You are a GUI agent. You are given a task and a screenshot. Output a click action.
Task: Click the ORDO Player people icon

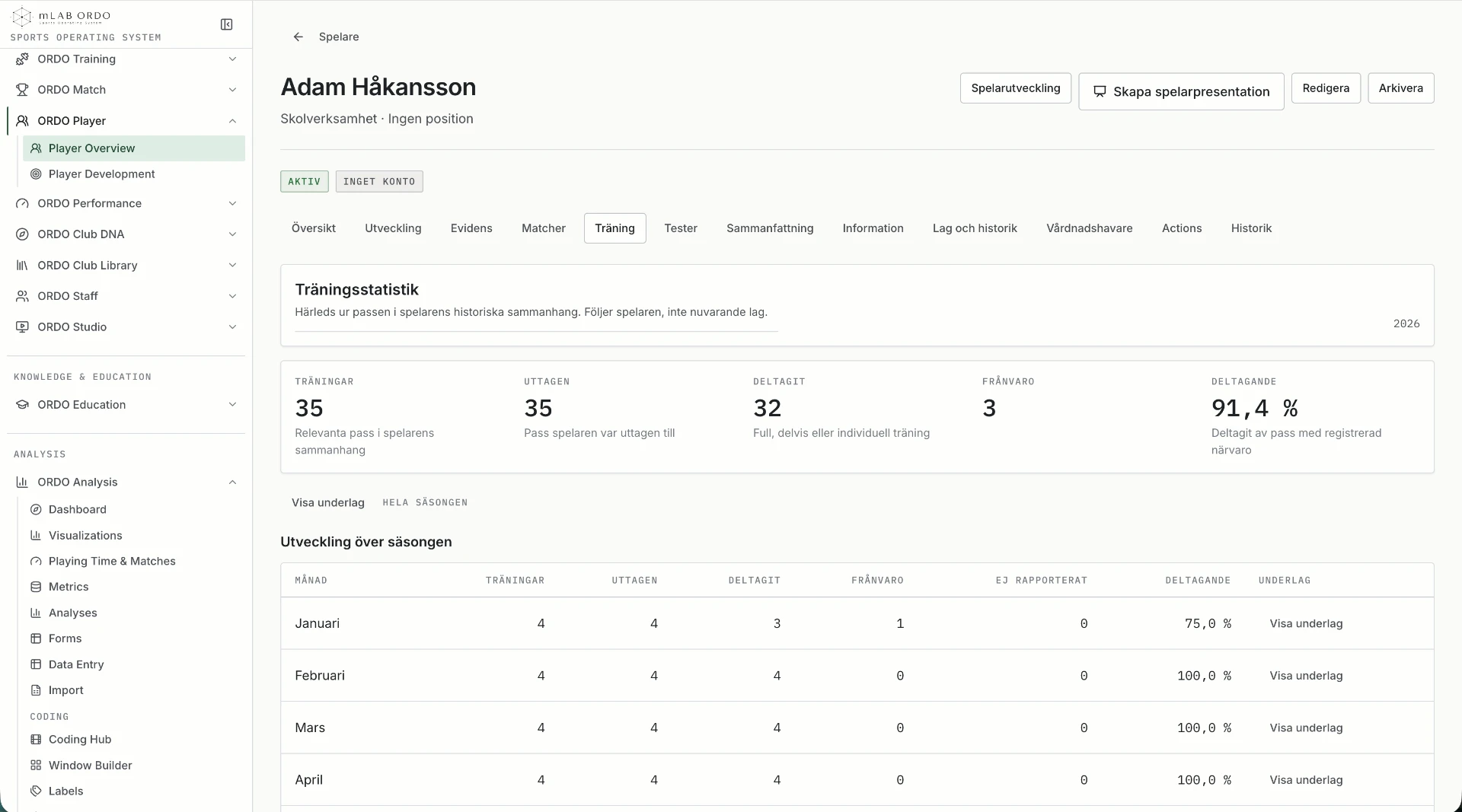pos(23,121)
